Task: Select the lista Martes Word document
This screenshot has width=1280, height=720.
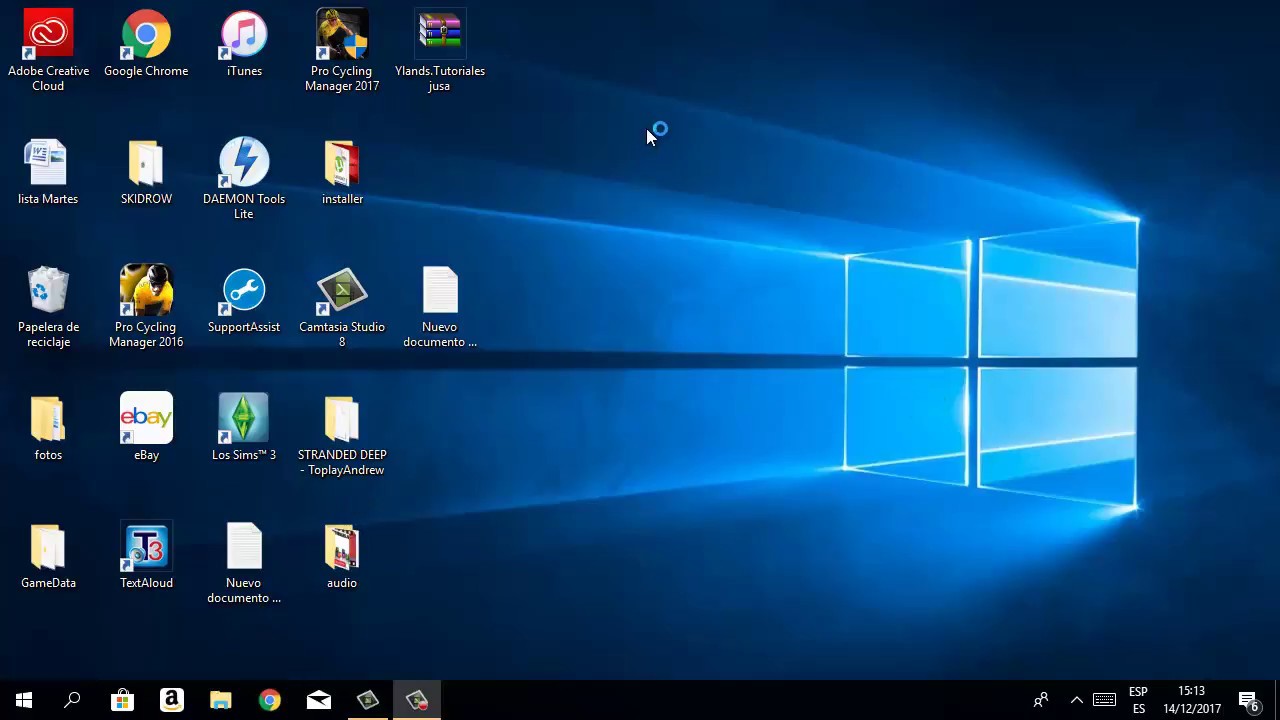Action: (x=48, y=172)
